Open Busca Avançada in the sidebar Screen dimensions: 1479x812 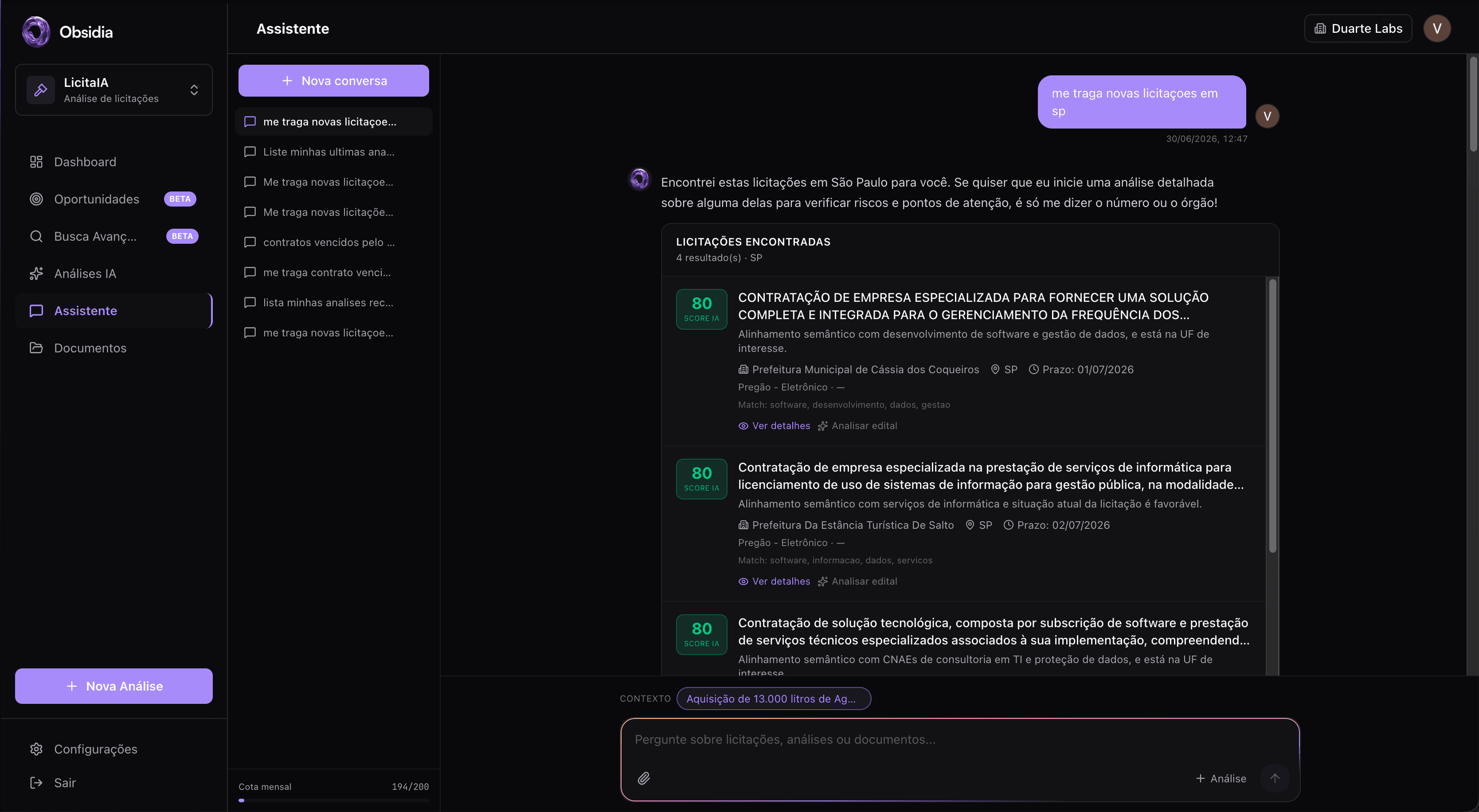[x=113, y=236]
